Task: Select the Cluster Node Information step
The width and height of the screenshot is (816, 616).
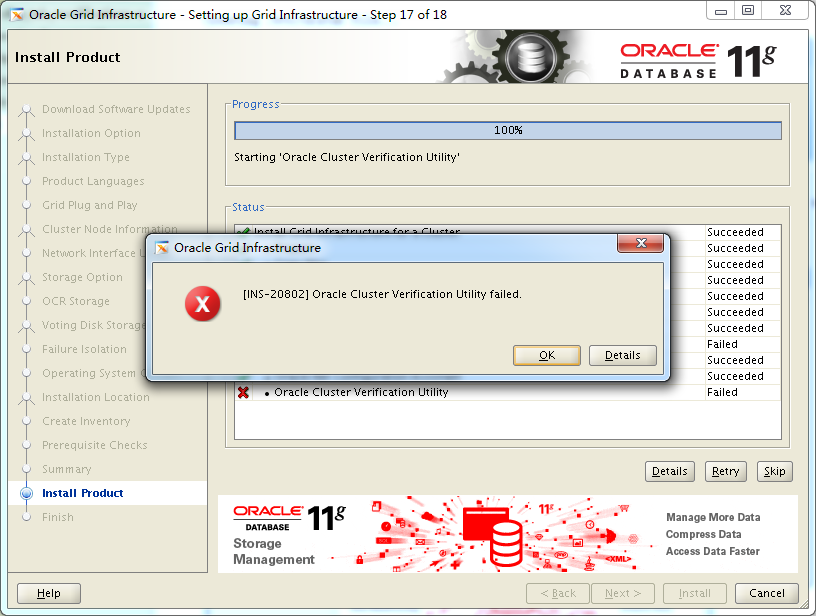Action: tap(110, 229)
